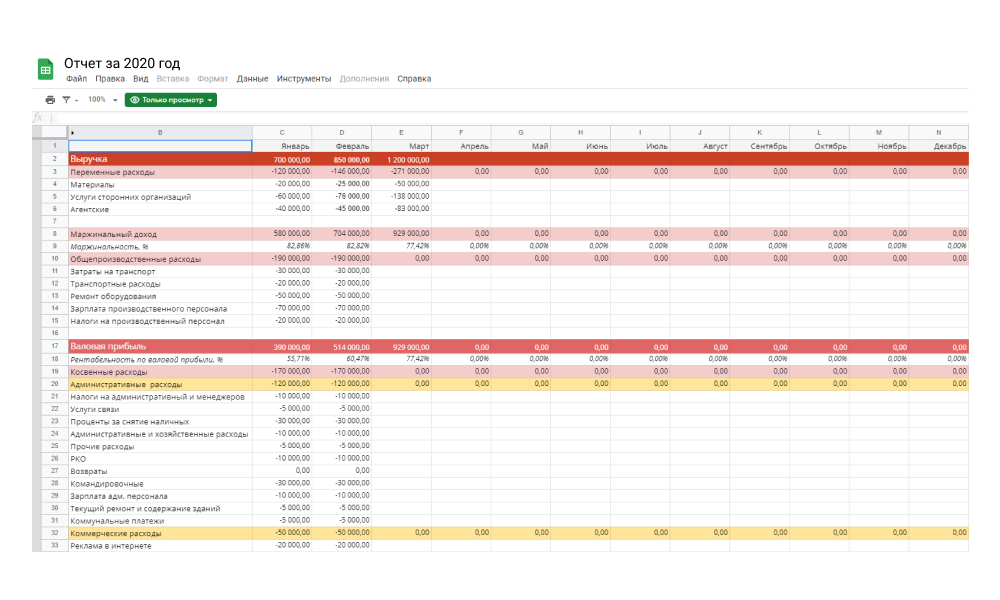Click the 'Услуги связи' cell
This screenshot has width=1000, height=600.
160,409
